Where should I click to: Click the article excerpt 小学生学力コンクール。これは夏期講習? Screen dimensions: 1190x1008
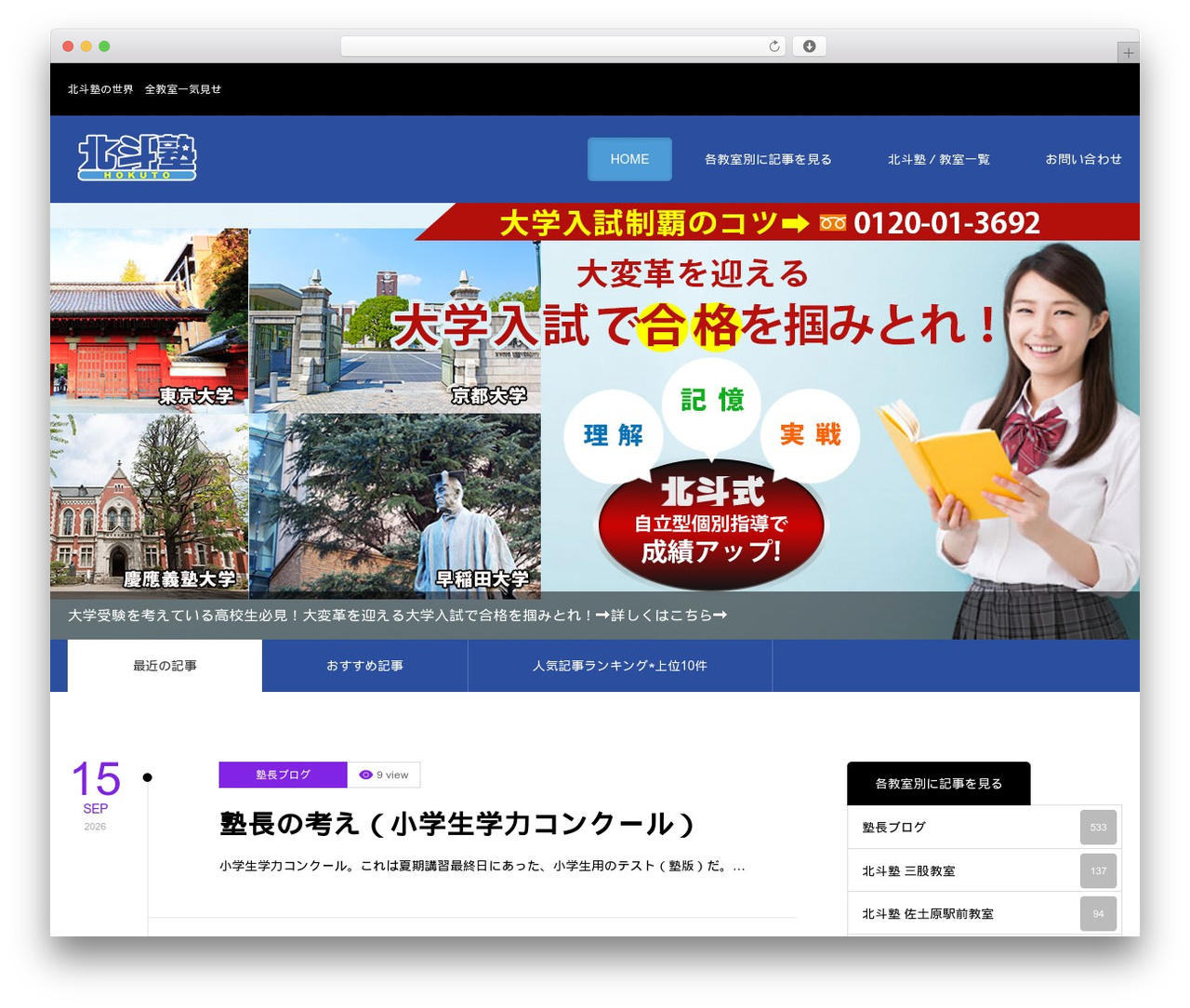[482, 867]
